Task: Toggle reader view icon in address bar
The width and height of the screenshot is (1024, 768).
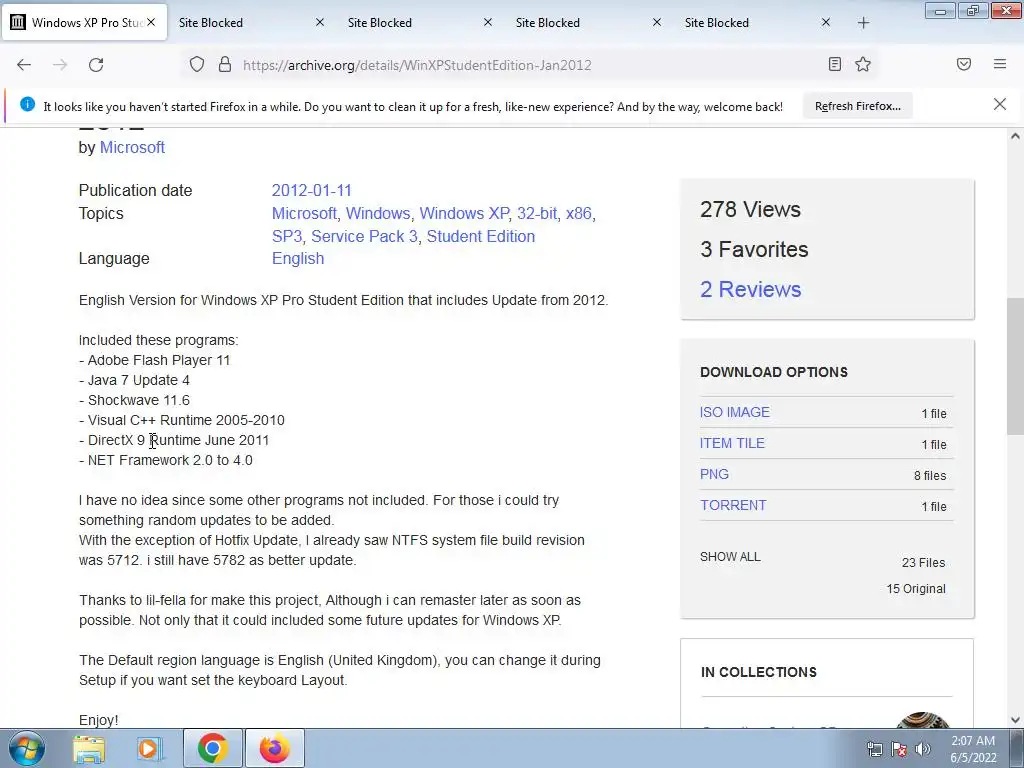Action: click(x=835, y=64)
